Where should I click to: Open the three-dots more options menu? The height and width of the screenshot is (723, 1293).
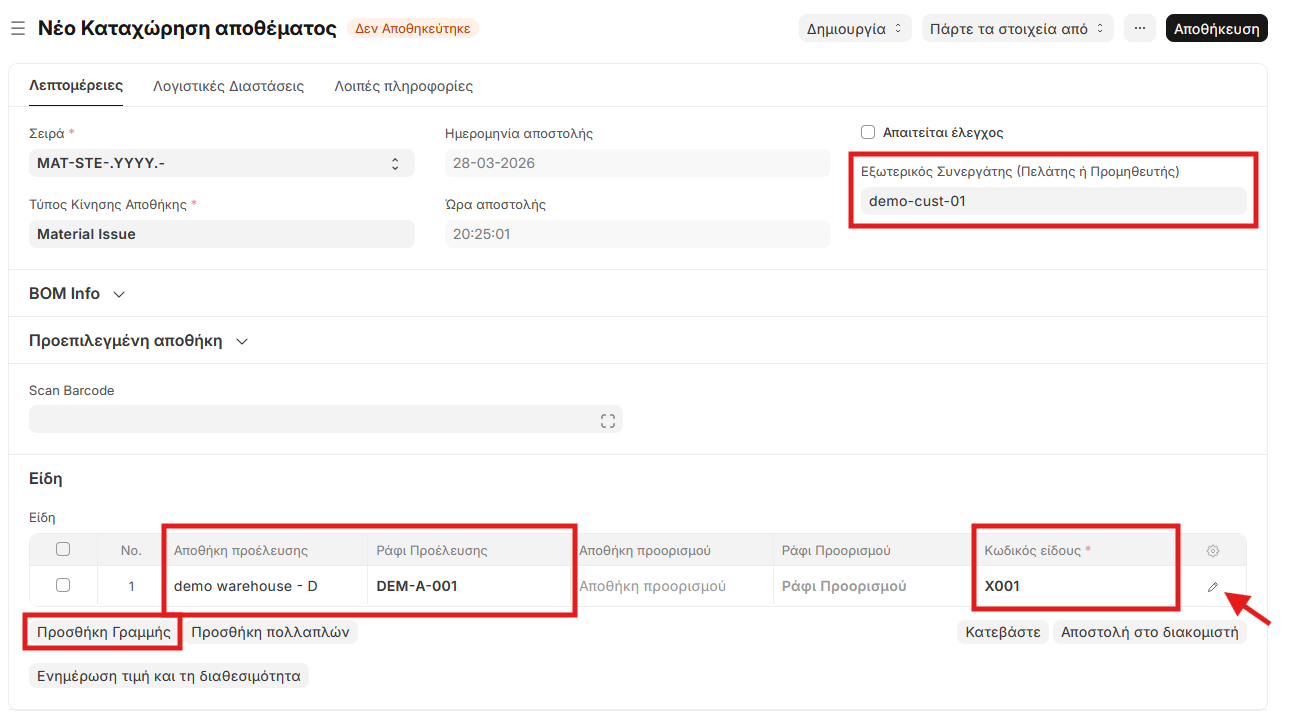coord(1139,28)
